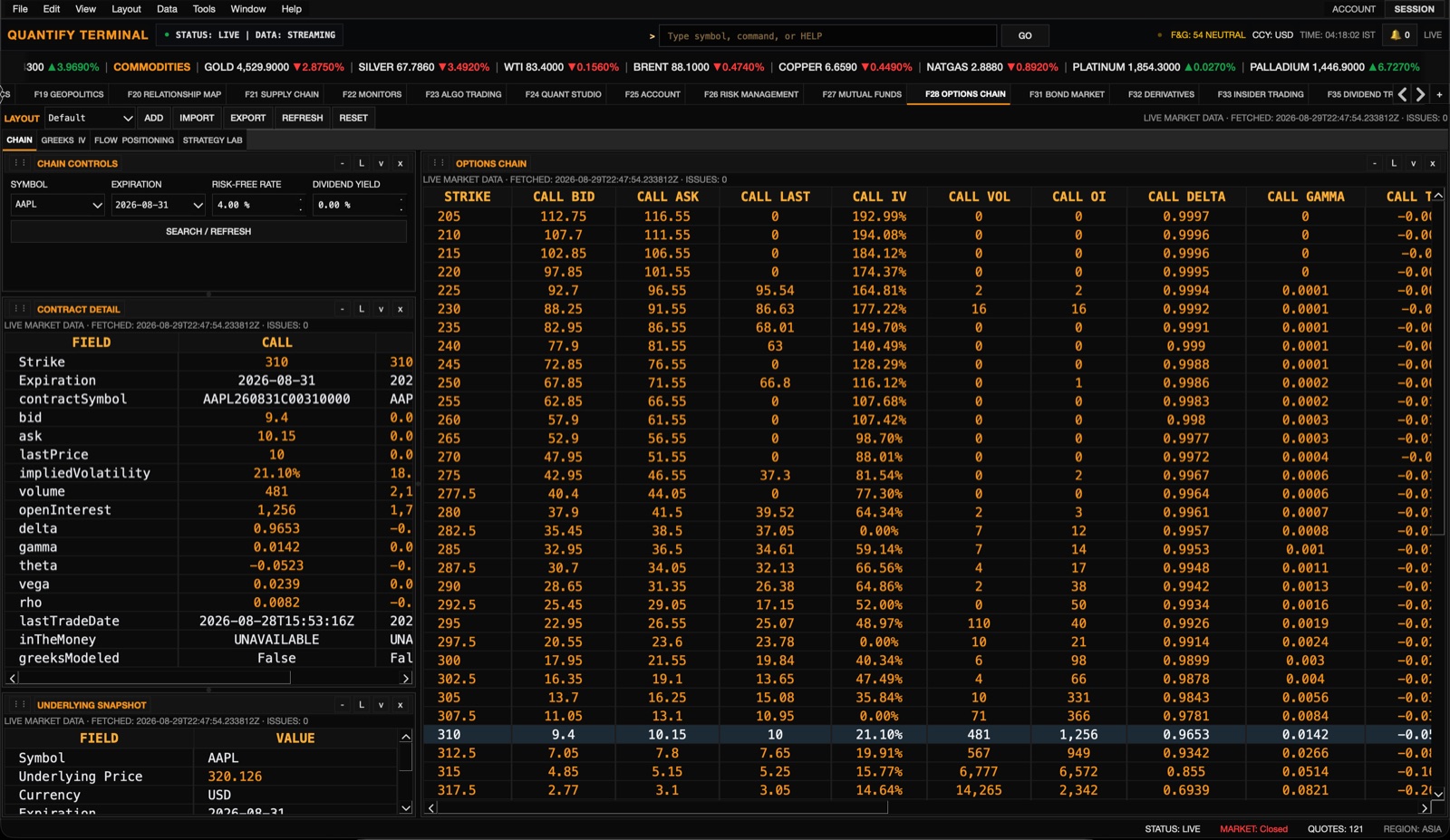The image size is (1450, 840).
Task: Adjust the Dividend Yield stepper arrows
Action: point(401,206)
